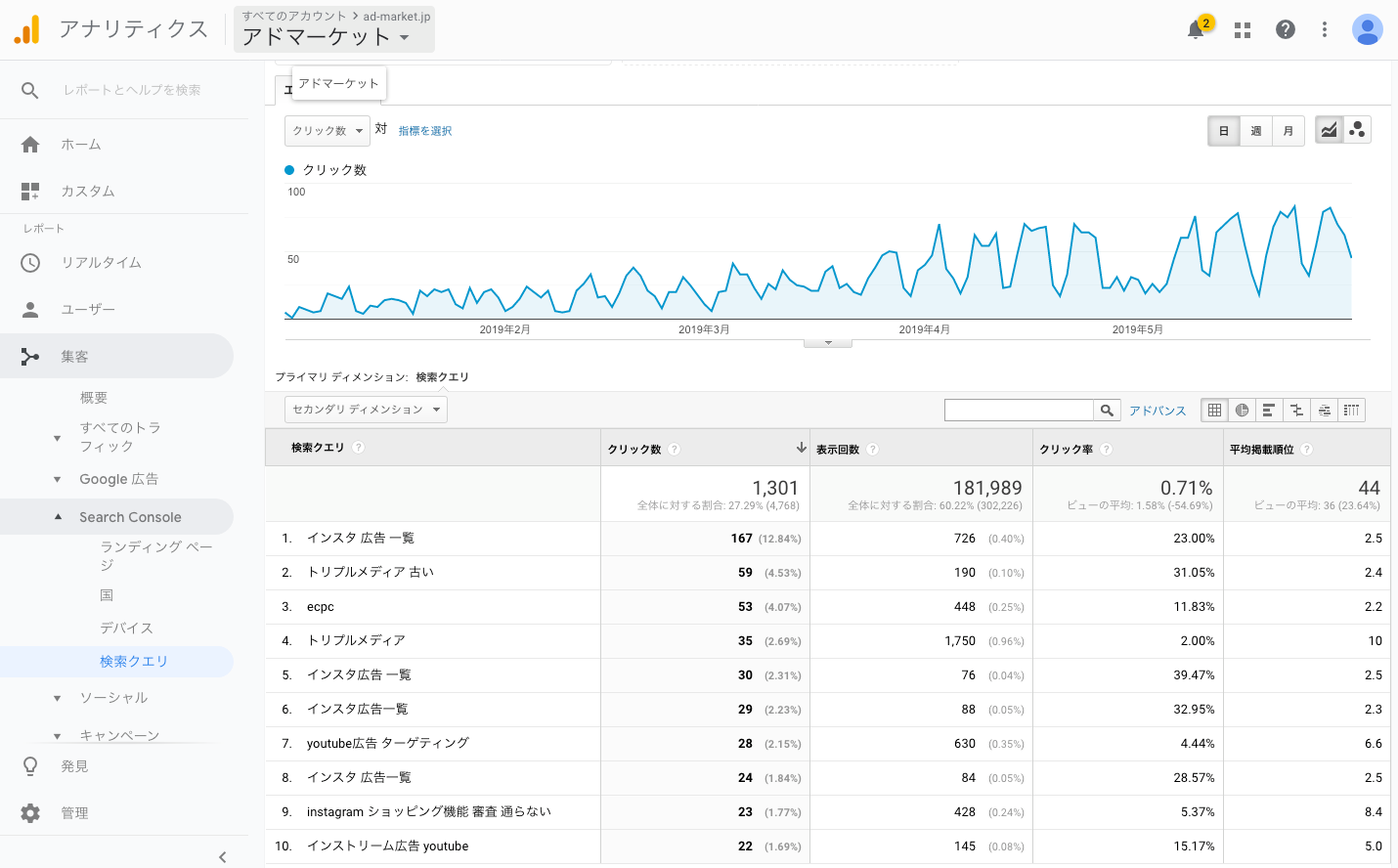Click query row インストリーム広告 youtube

[x=388, y=846]
